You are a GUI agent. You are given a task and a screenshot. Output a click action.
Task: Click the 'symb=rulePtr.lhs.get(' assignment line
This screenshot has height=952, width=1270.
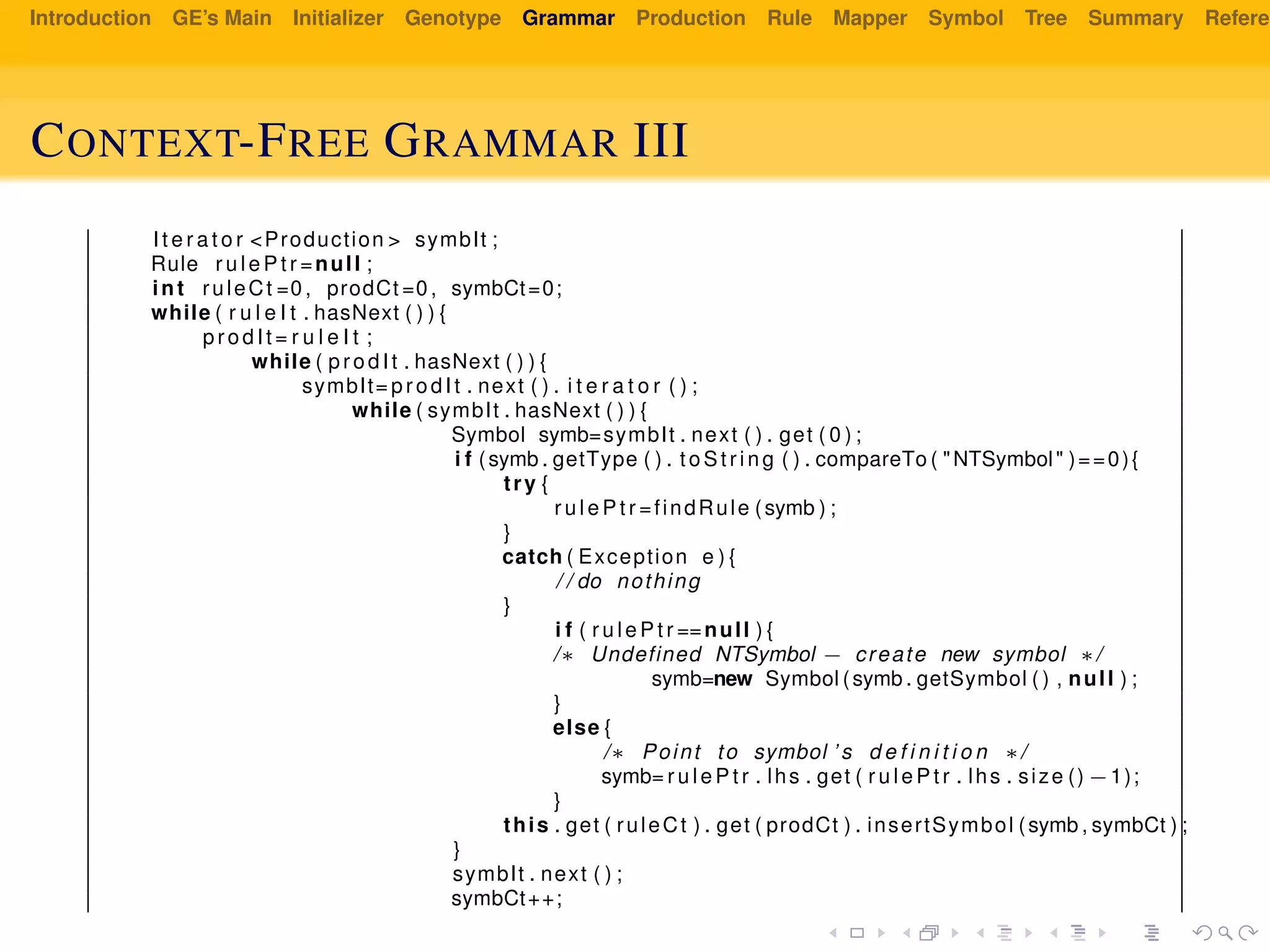871,777
